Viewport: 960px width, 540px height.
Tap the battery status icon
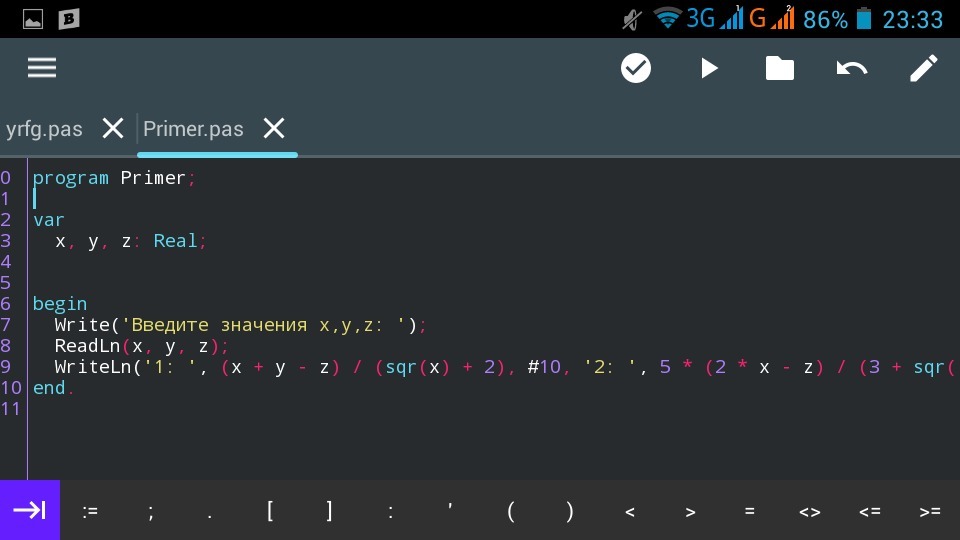click(863, 18)
